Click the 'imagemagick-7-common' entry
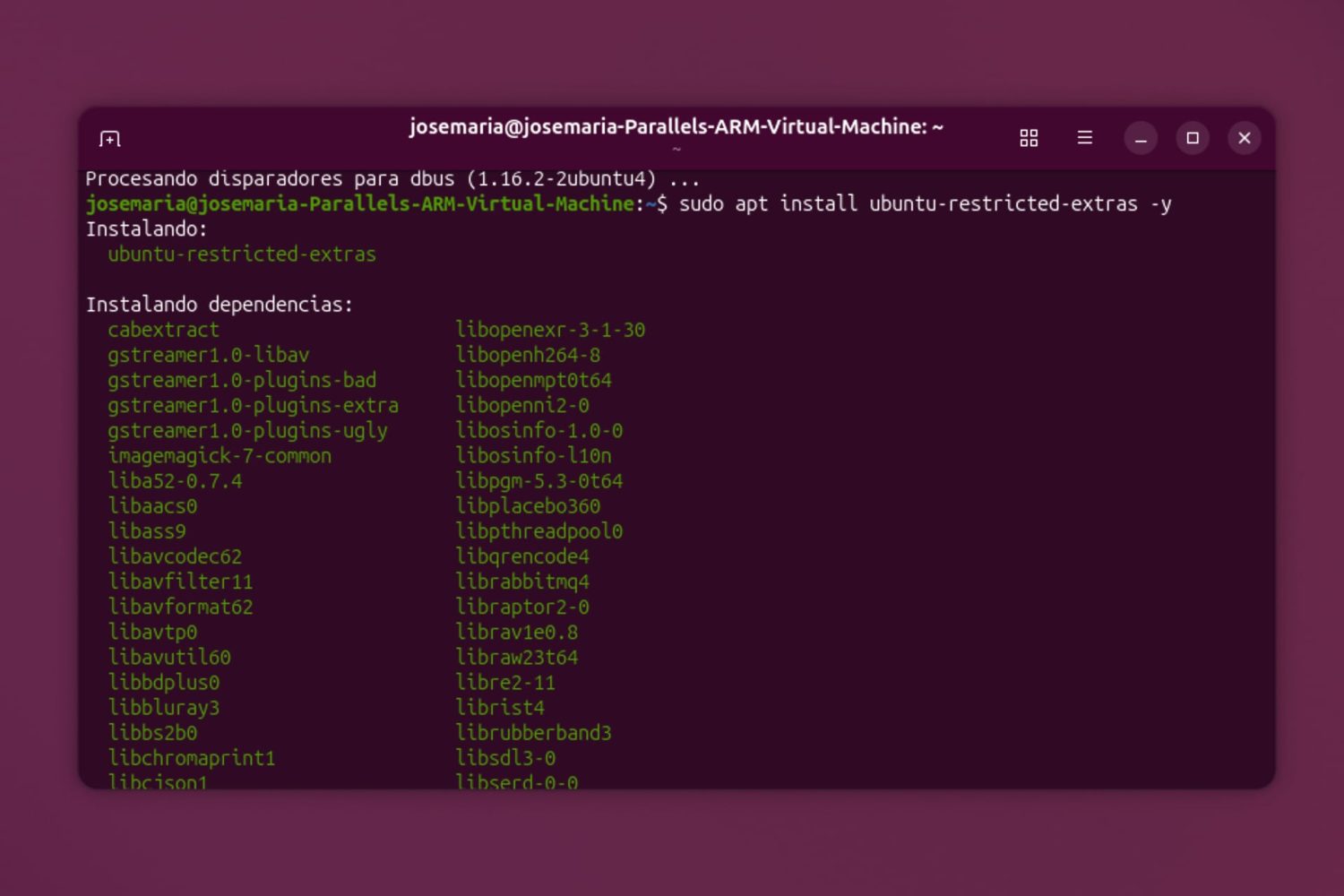 pos(220,455)
